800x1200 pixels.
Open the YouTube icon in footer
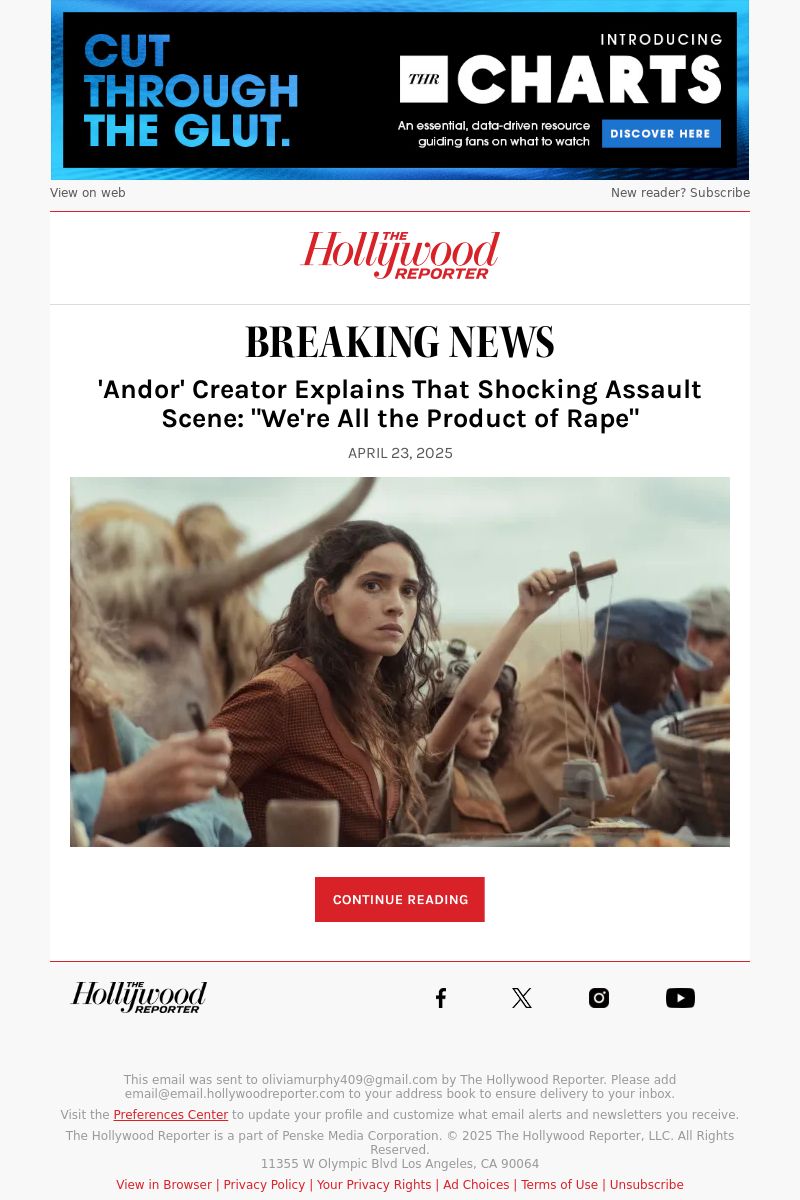pyautogui.click(x=680, y=998)
